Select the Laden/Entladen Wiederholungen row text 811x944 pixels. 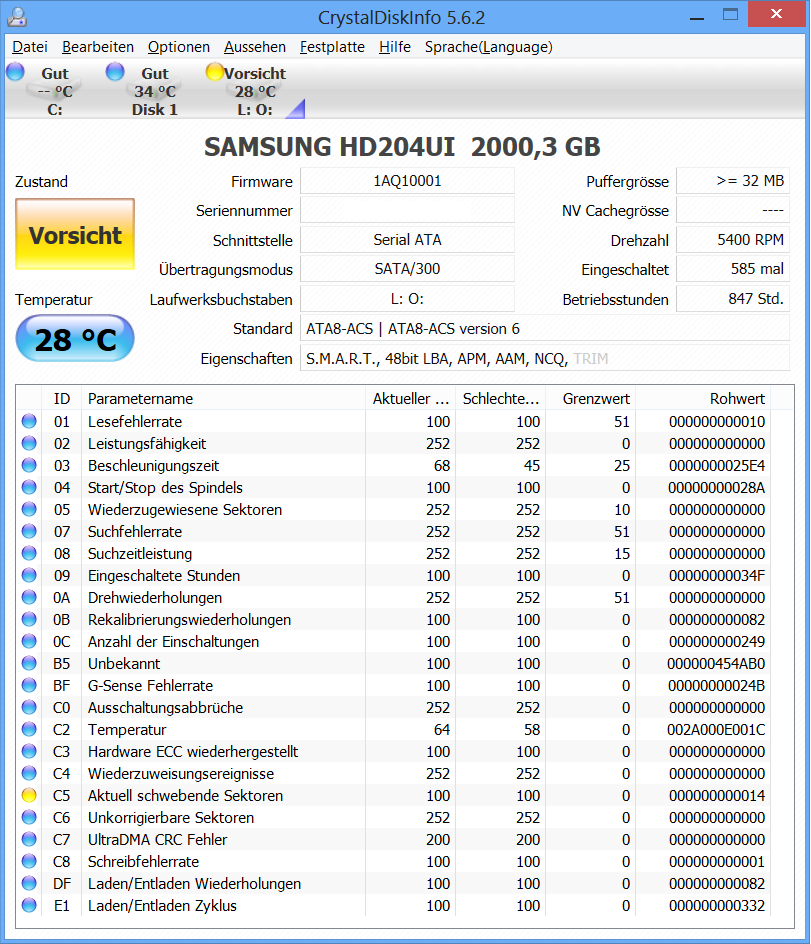click(194, 884)
